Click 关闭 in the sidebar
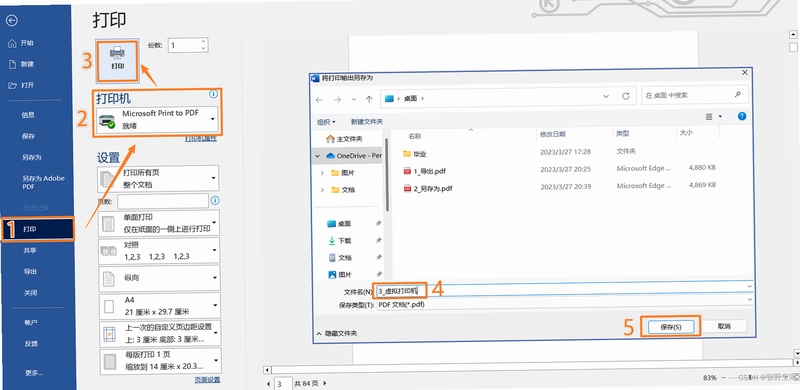The image size is (800, 390). pos(30,292)
